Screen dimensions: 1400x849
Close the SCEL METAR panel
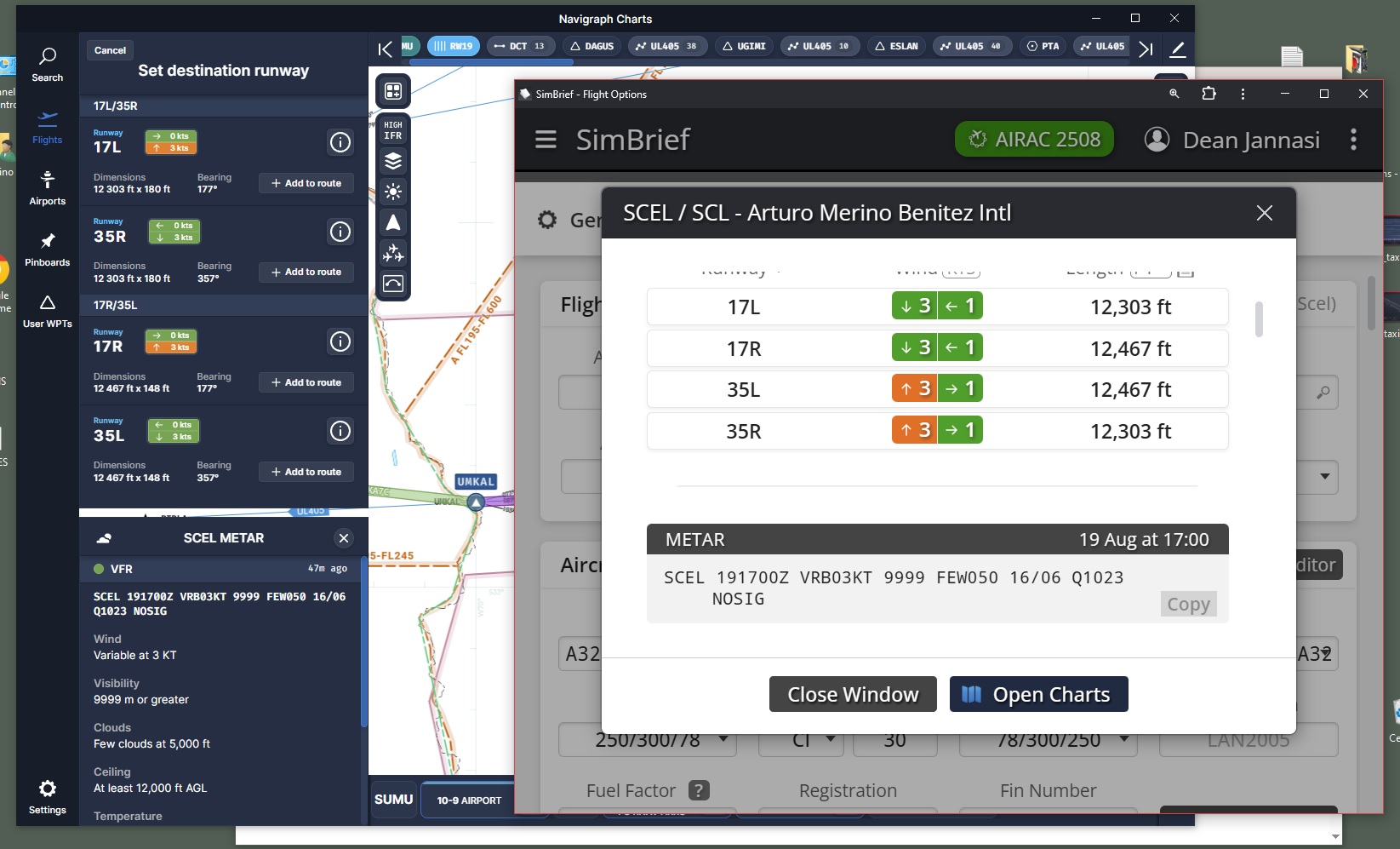pos(344,537)
